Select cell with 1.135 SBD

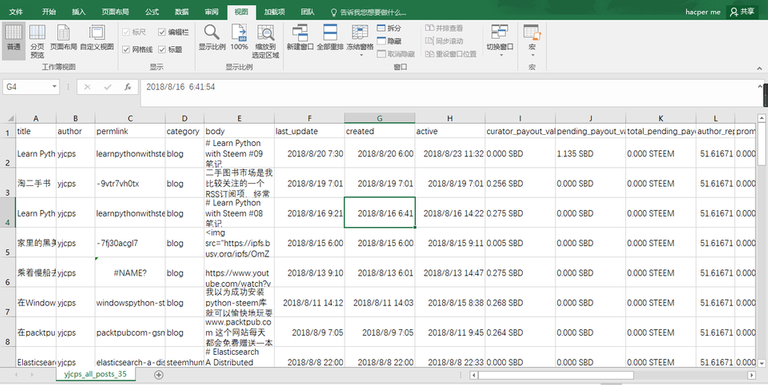click(591, 153)
